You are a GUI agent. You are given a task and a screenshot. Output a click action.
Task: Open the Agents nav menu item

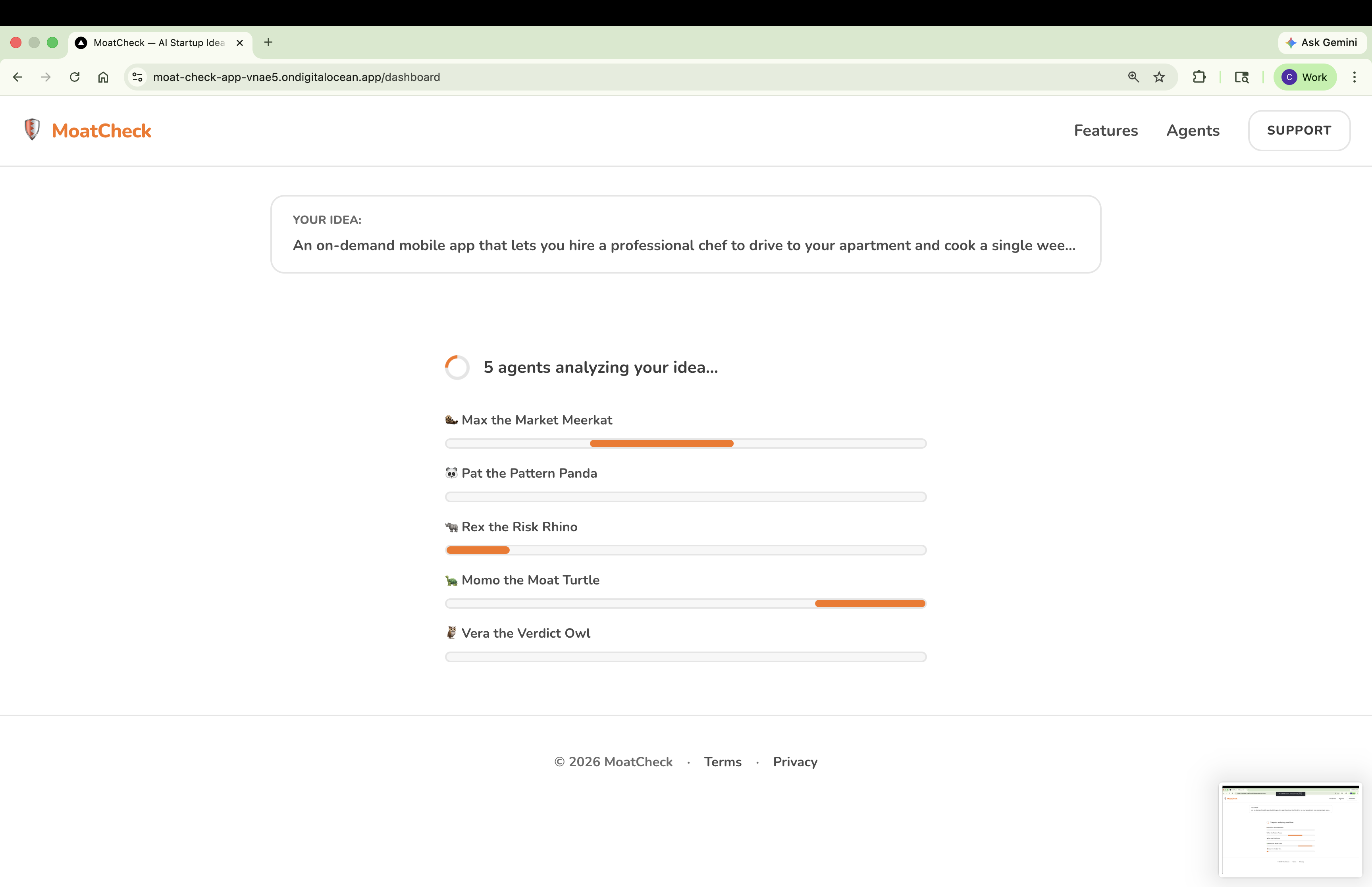click(x=1193, y=131)
